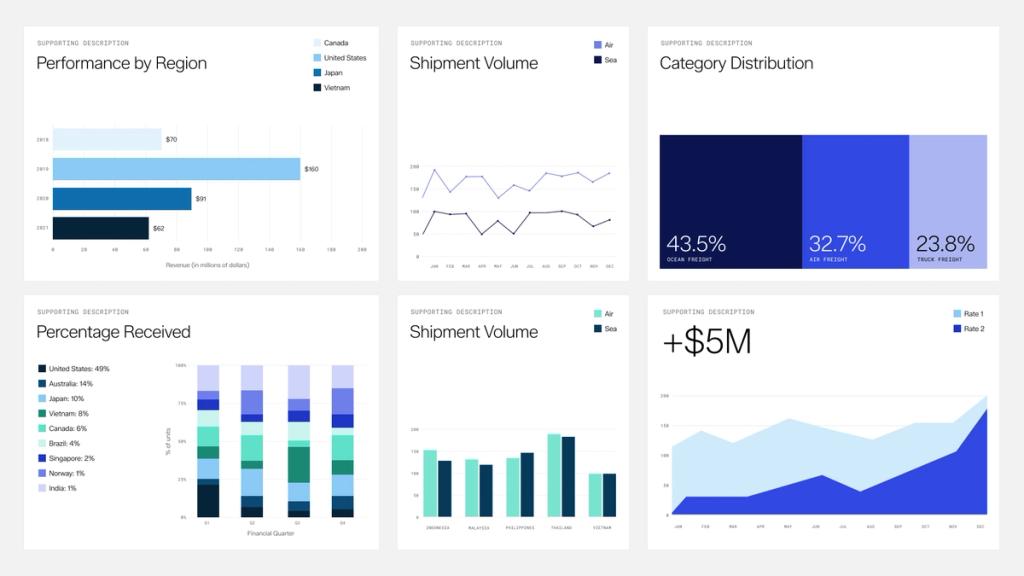Click the Indonesia axis label
Screen dimensions: 1024x576
pyautogui.click(x=438, y=528)
